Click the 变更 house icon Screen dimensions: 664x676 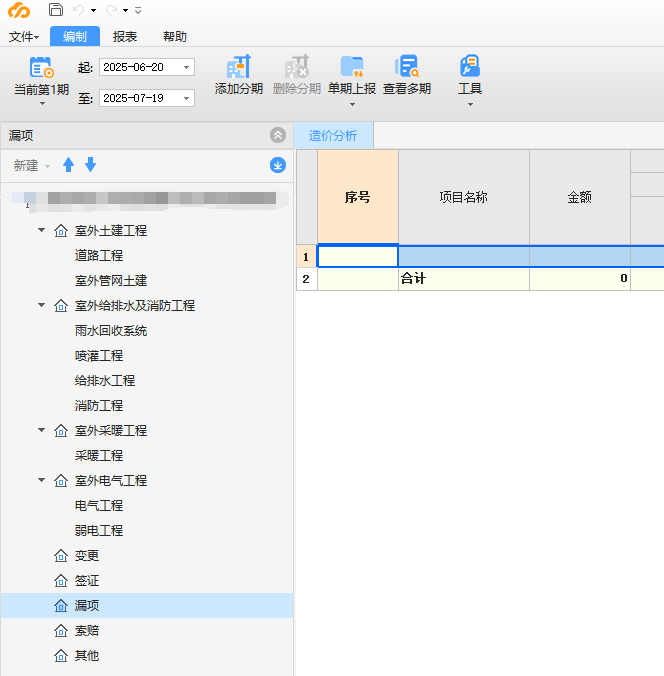(61, 556)
